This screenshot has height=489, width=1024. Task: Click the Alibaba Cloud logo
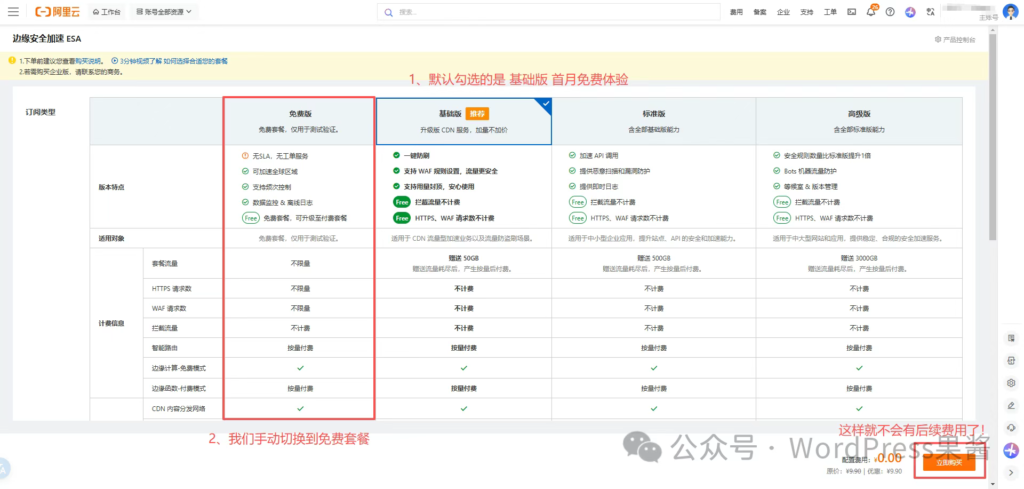pos(58,12)
